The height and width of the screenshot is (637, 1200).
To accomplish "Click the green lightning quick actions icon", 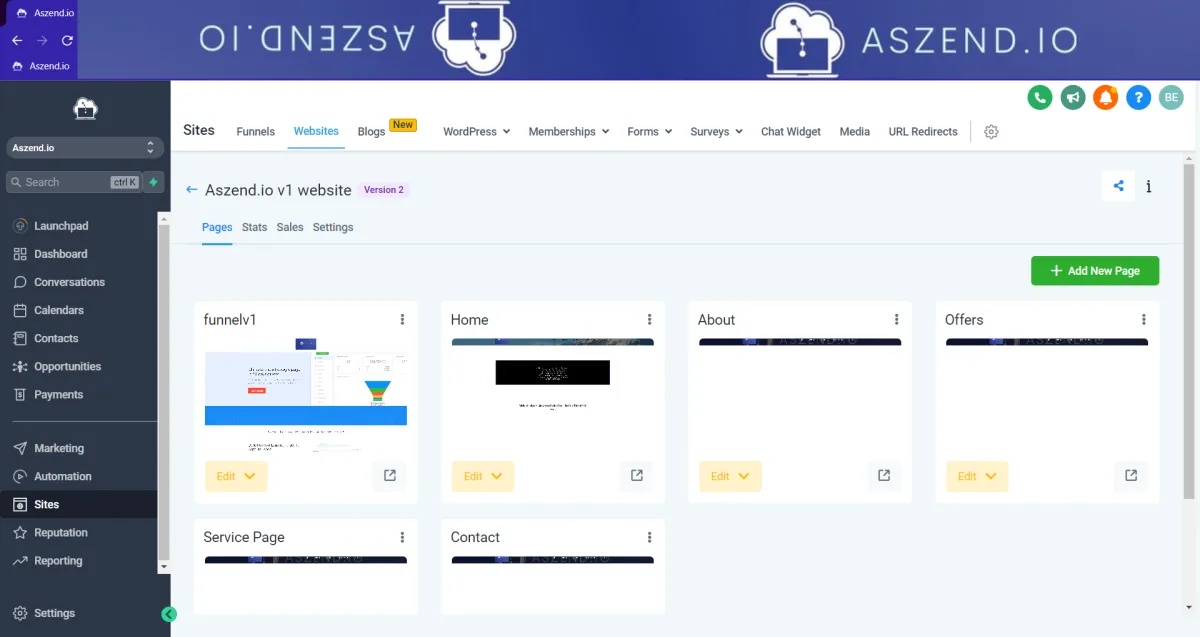I will [153, 182].
